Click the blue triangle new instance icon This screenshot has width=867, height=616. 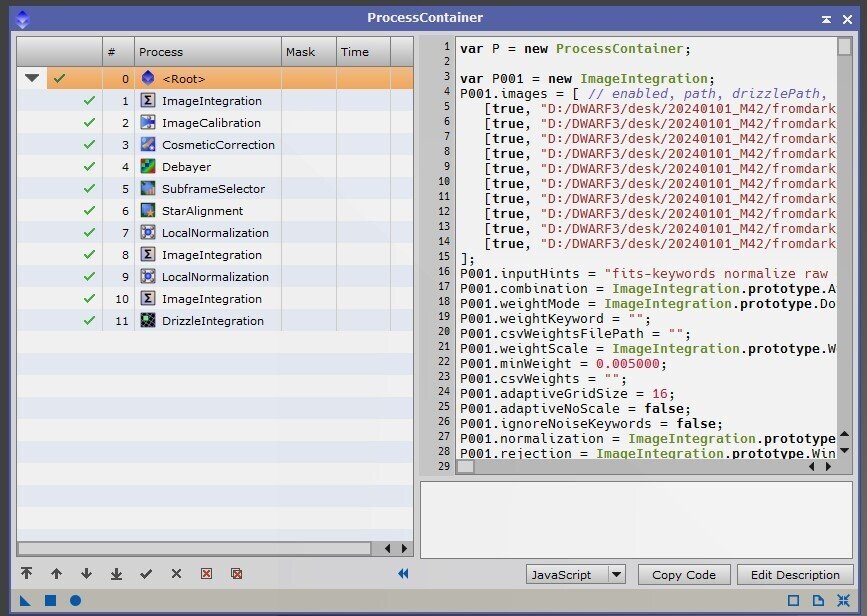tap(25, 600)
